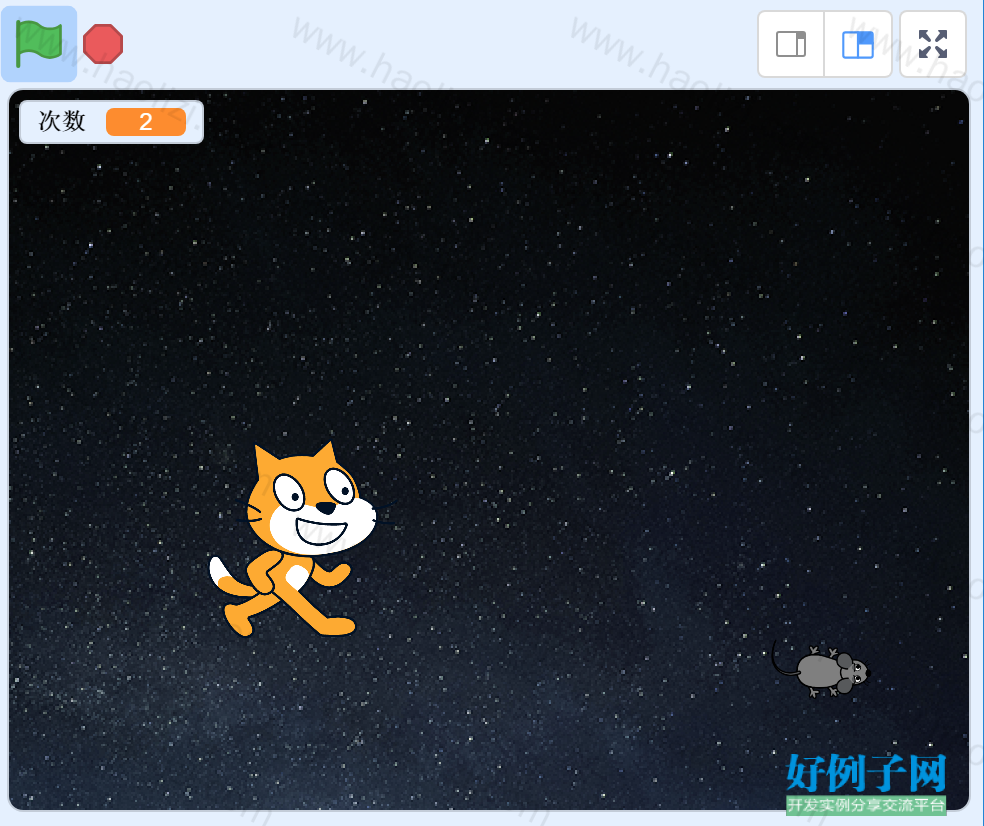Enter full screen stage mode

[933, 44]
